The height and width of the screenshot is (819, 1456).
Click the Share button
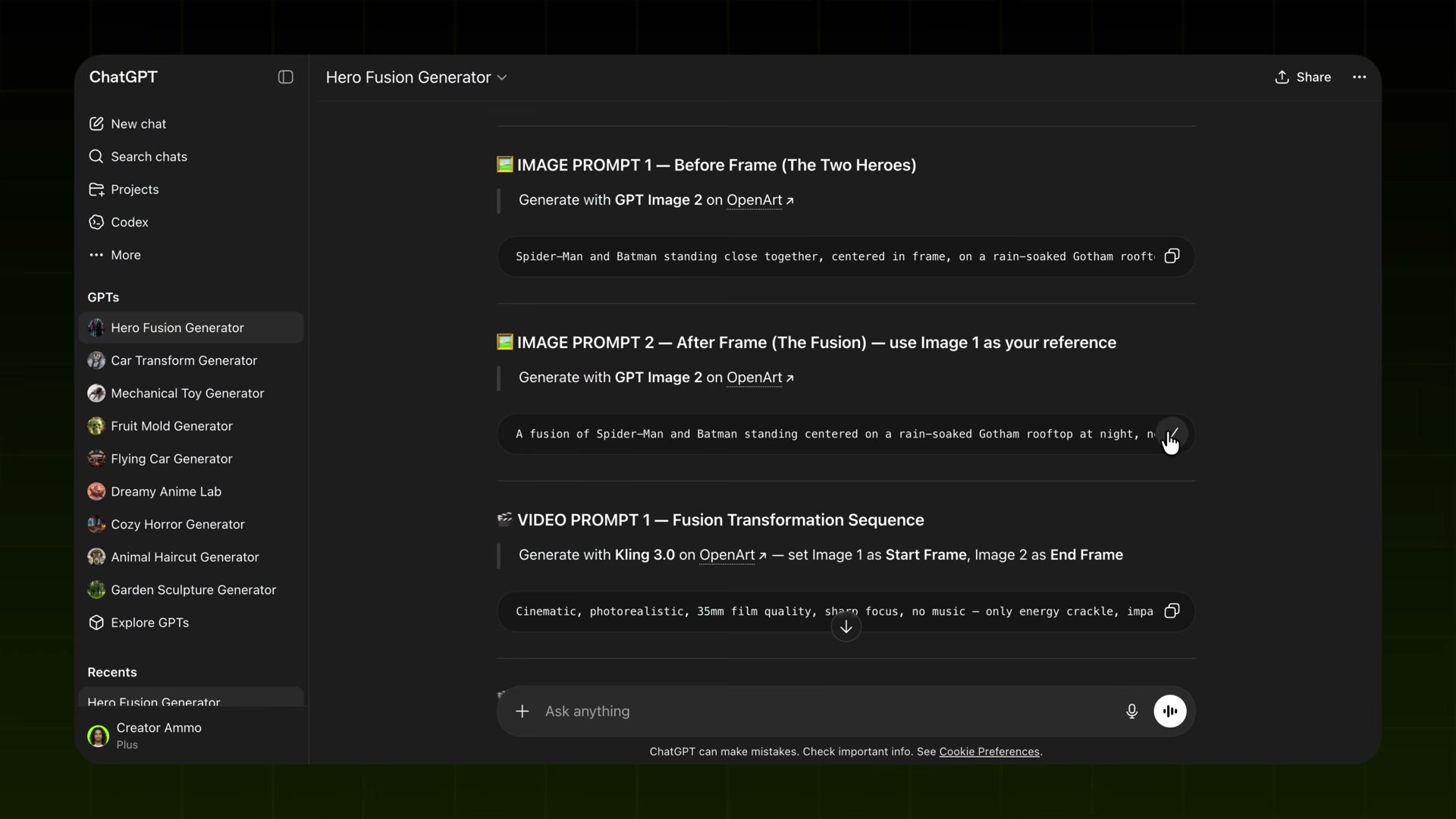click(x=1303, y=77)
